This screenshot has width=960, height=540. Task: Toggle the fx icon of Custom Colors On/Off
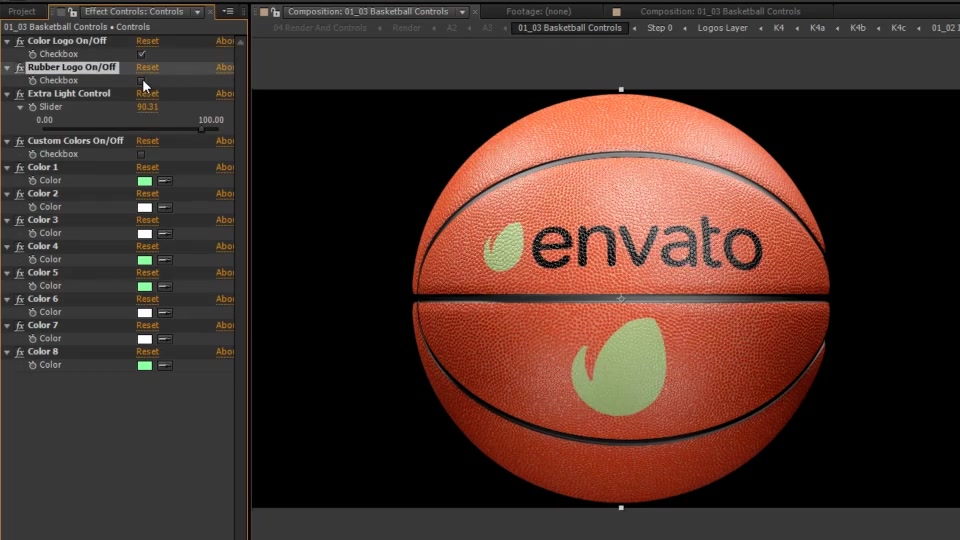(20, 141)
